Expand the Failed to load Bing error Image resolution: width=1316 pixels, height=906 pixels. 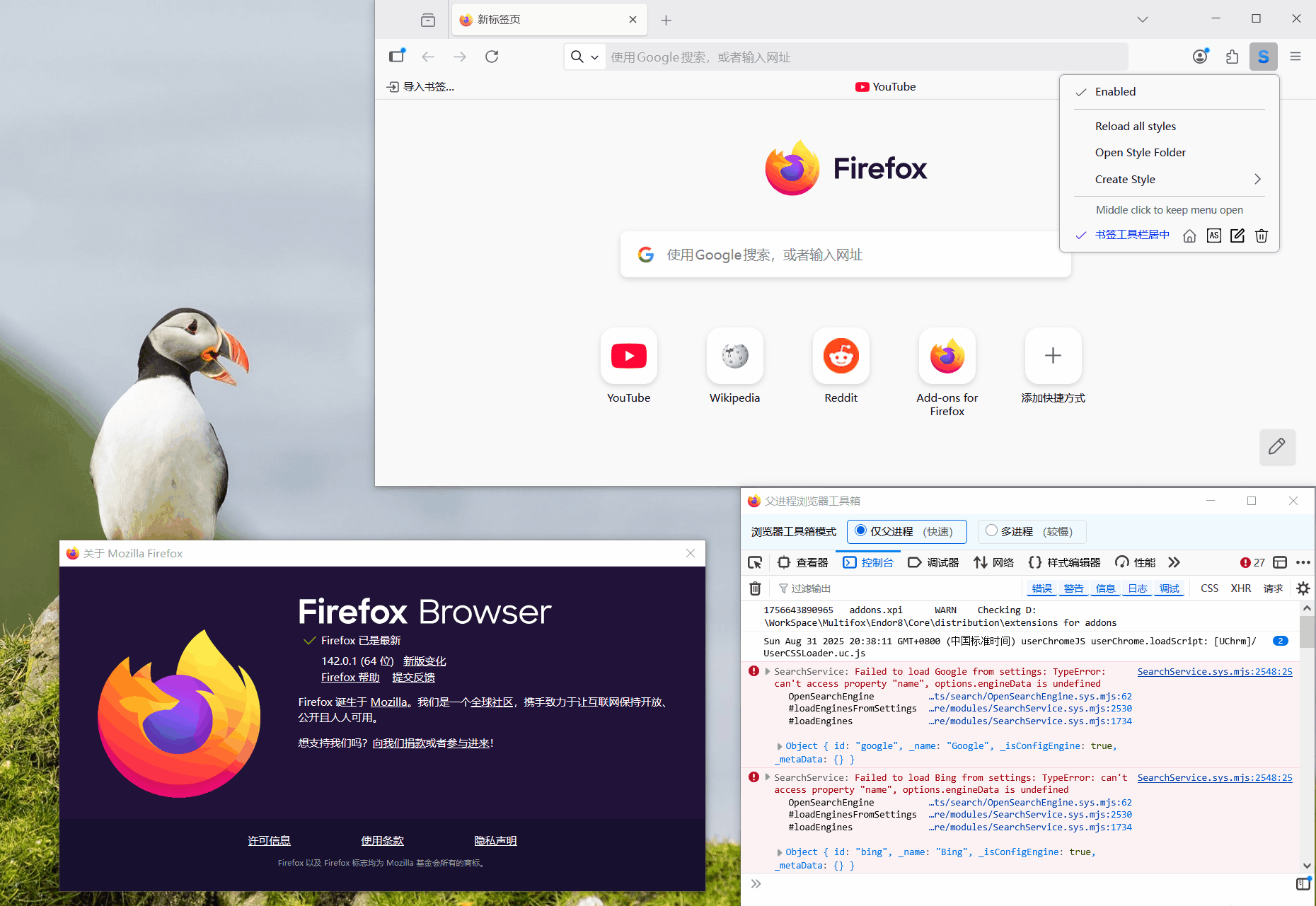(x=768, y=777)
